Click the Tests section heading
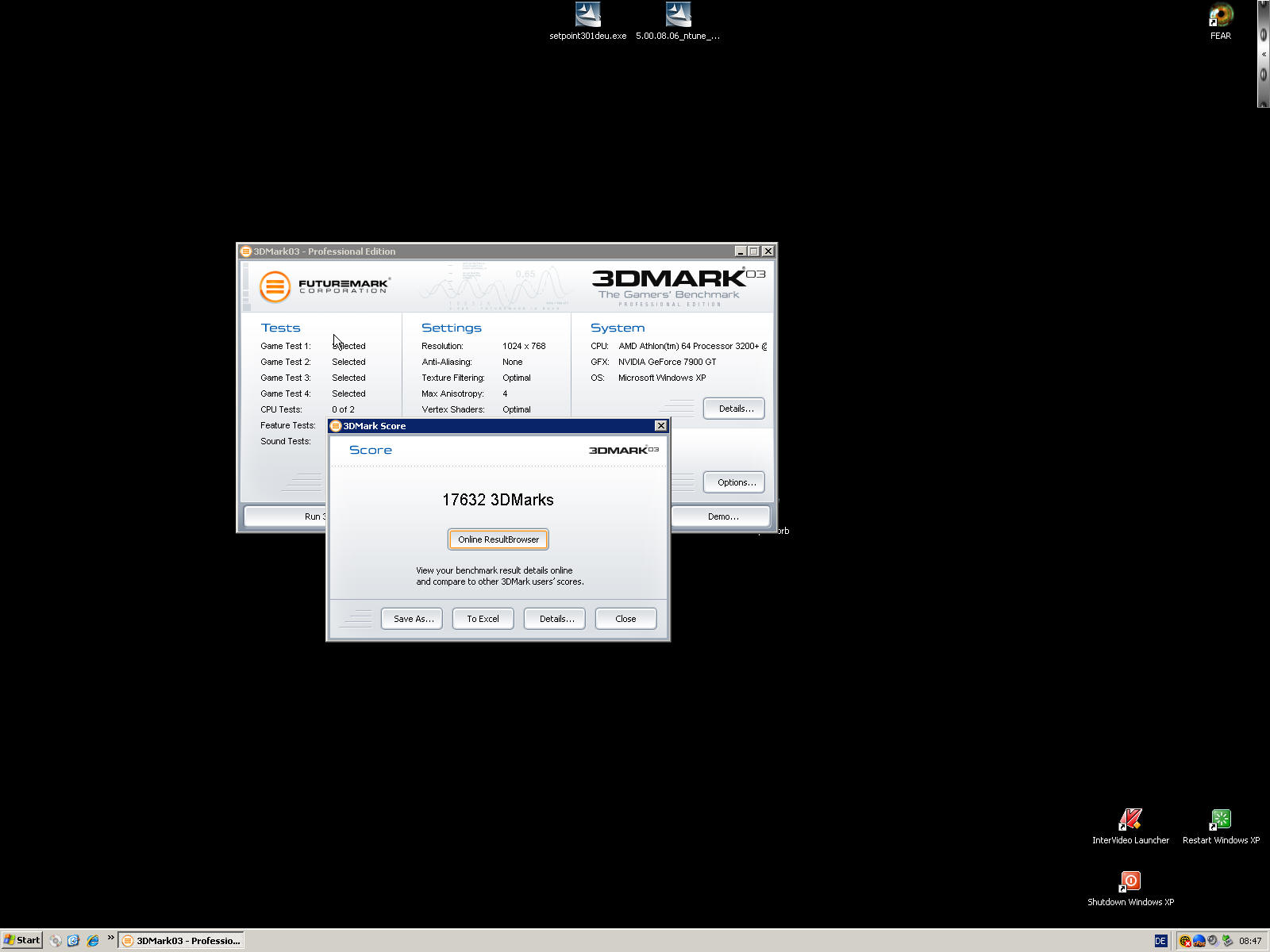This screenshot has height=952, width=1270. (280, 328)
